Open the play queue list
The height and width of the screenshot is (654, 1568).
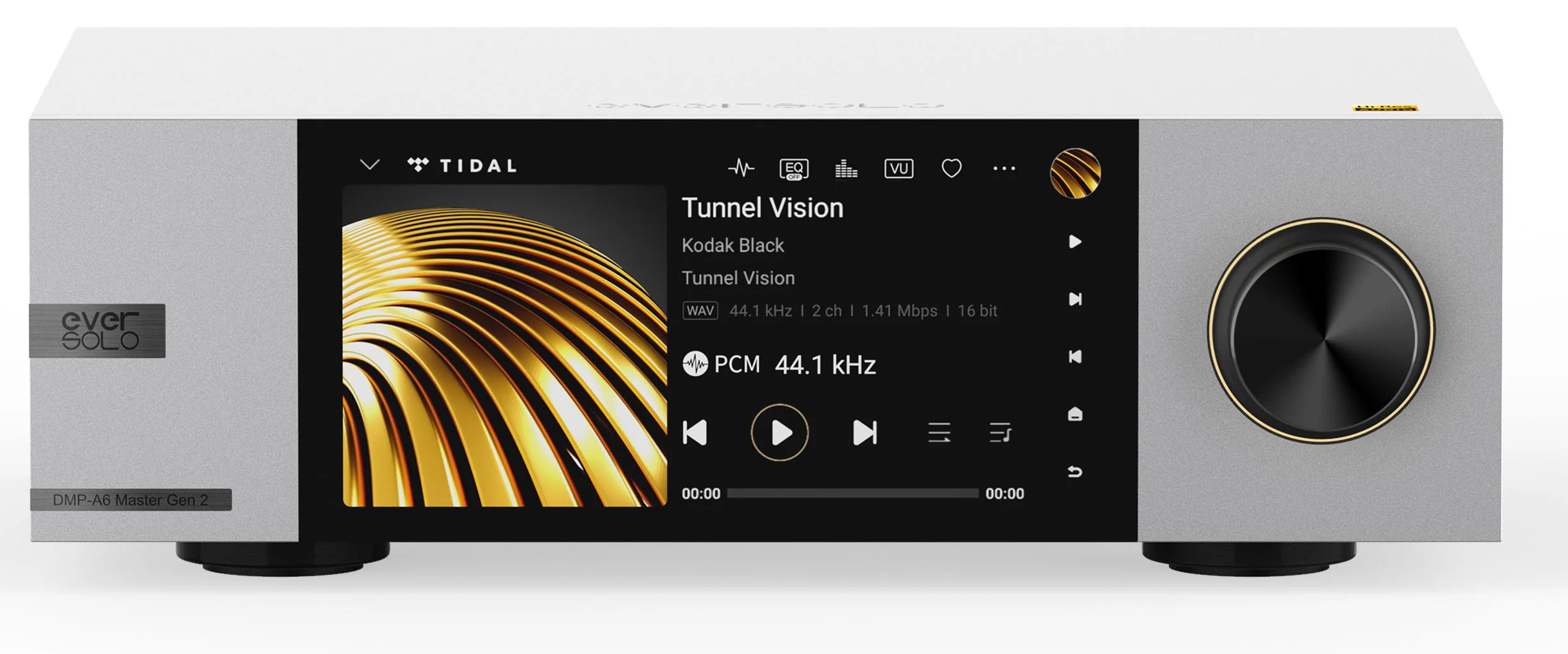1000,433
